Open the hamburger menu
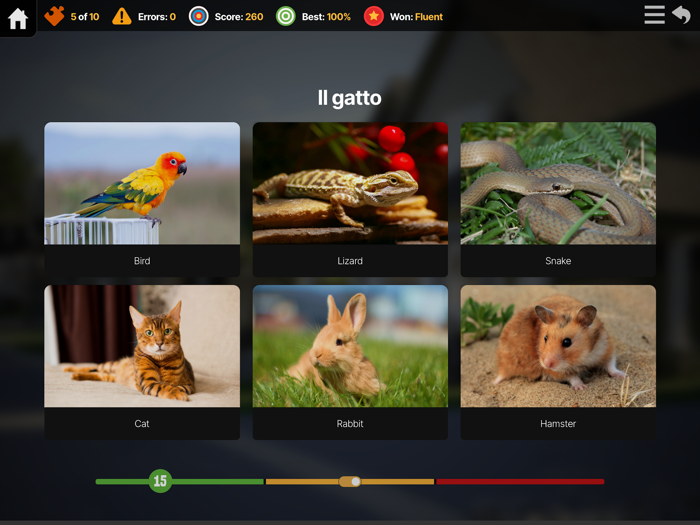The height and width of the screenshot is (525, 700). [x=654, y=15]
